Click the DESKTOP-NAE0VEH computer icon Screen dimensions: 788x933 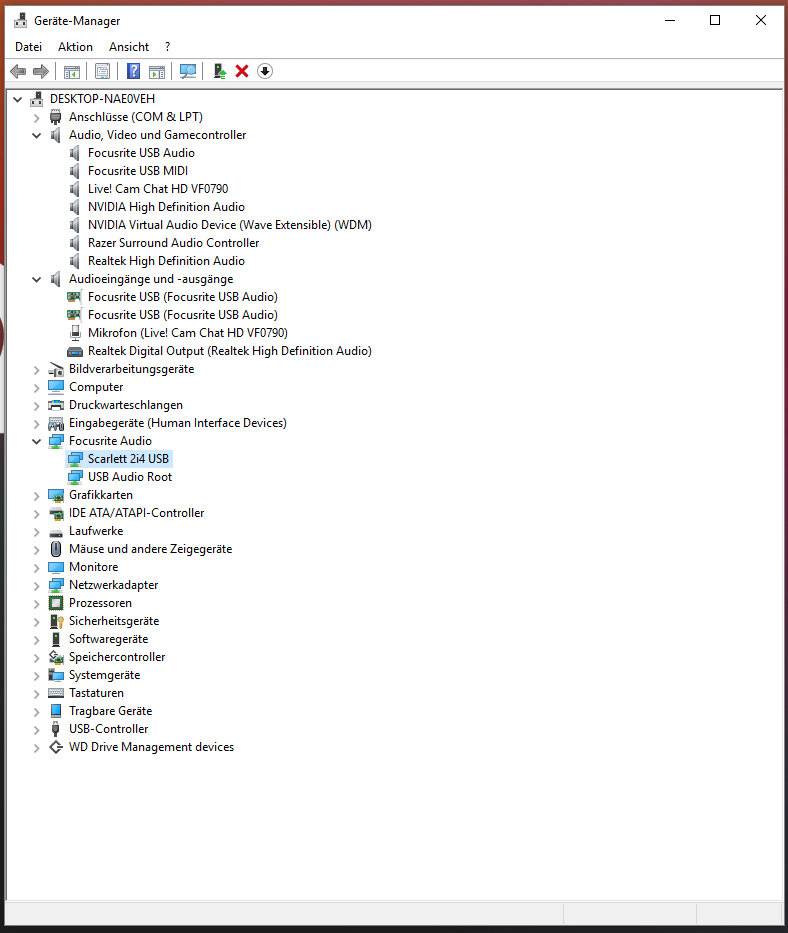coord(37,99)
